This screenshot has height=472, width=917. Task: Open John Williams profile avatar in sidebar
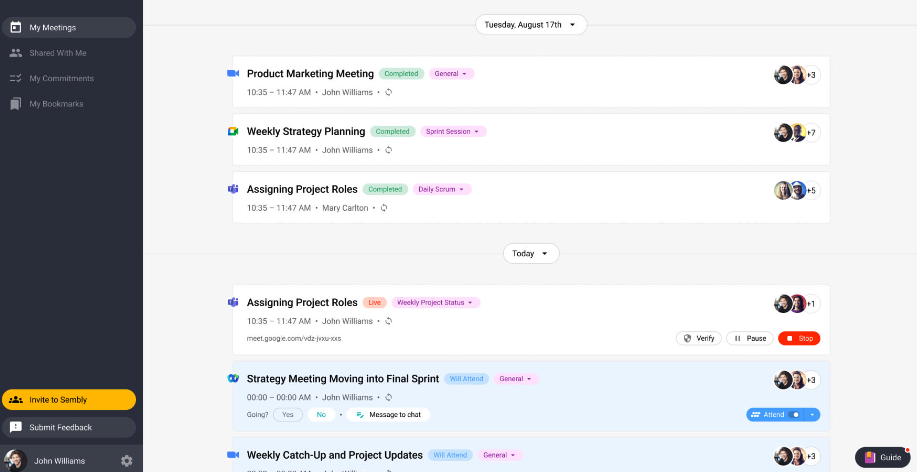pyautogui.click(x=15, y=460)
